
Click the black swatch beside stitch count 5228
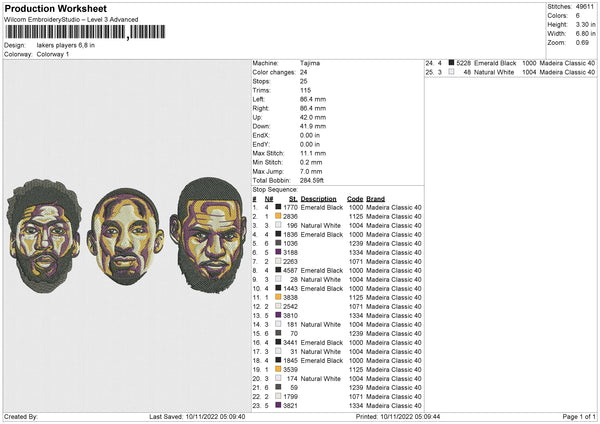(x=452, y=63)
